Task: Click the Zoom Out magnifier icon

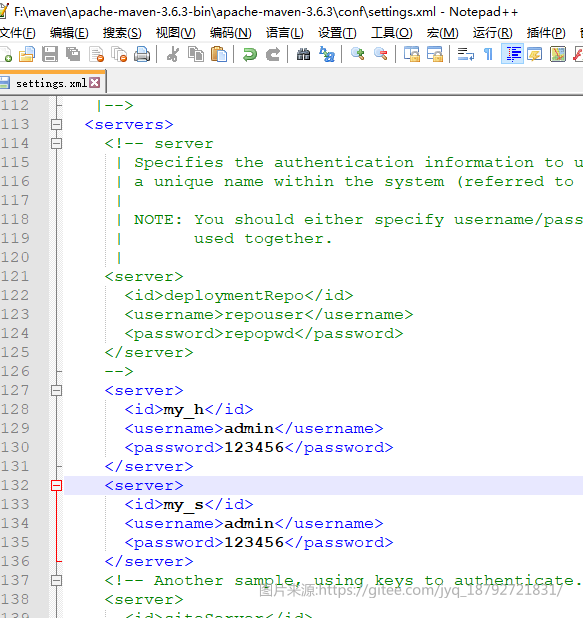Action: (x=381, y=54)
